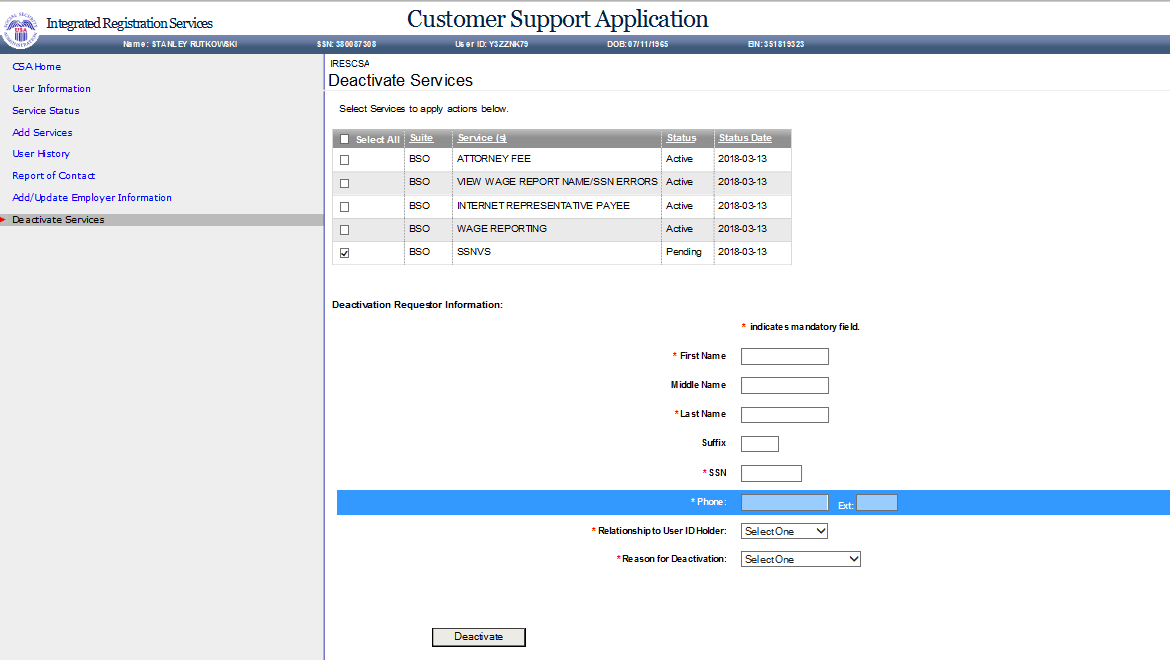This screenshot has height=660, width=1170.
Task: Navigate to Service Status
Action: coord(45,111)
